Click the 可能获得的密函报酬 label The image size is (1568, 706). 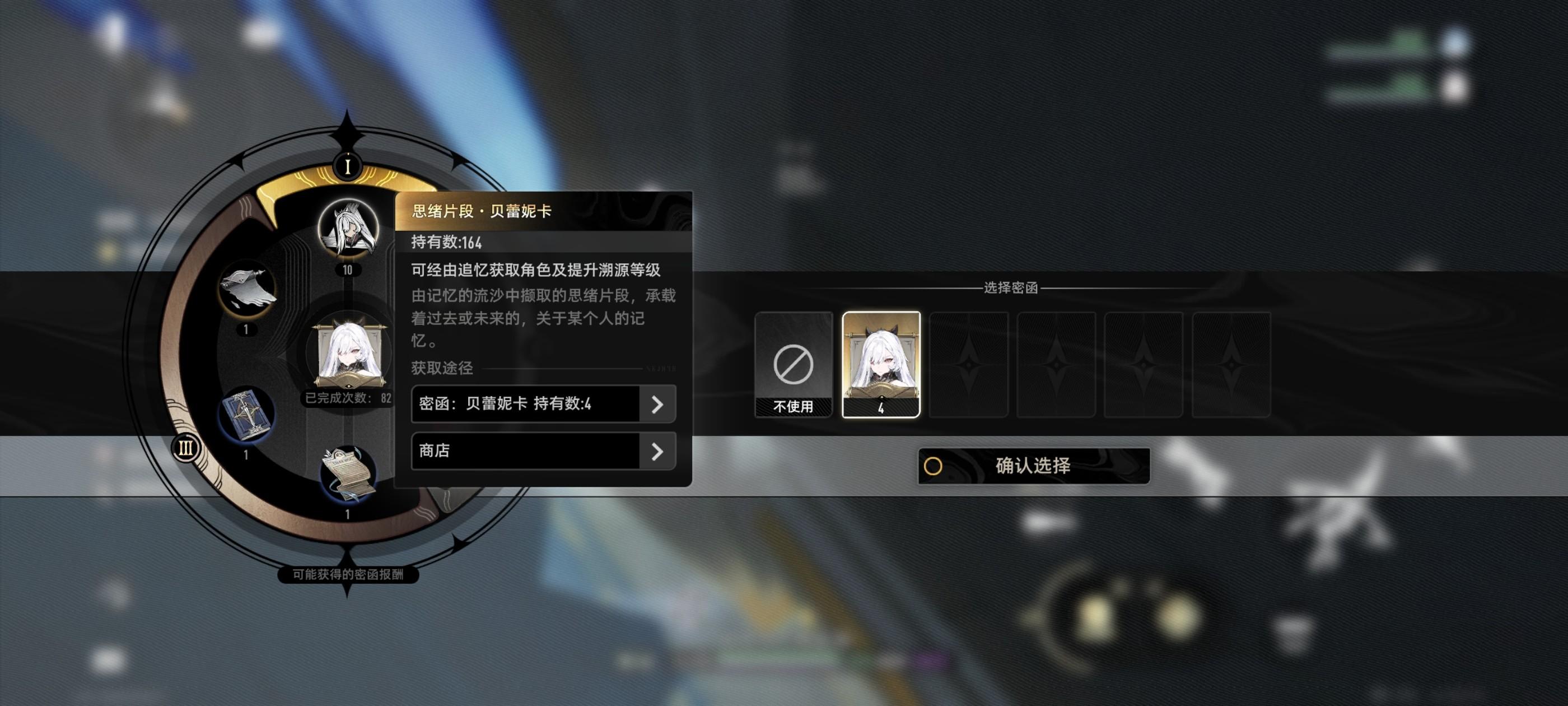[348, 574]
